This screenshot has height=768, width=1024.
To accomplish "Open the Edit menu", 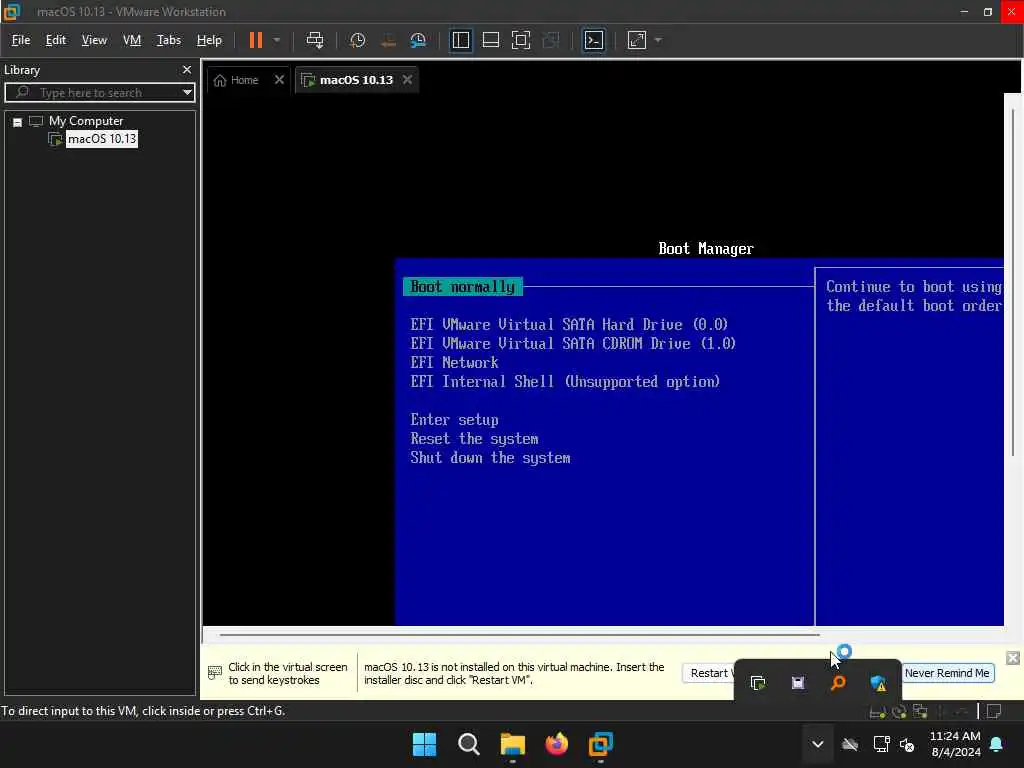I will (x=56, y=40).
